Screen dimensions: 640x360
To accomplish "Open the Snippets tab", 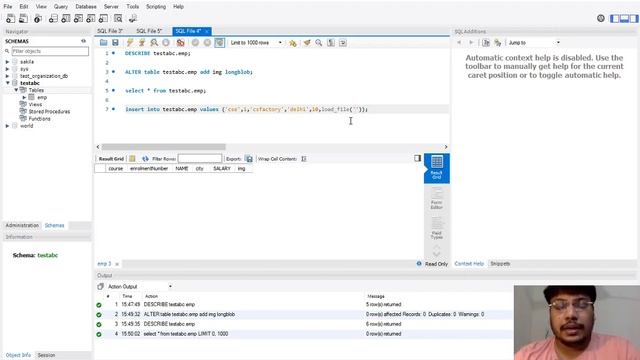I will (x=500, y=264).
